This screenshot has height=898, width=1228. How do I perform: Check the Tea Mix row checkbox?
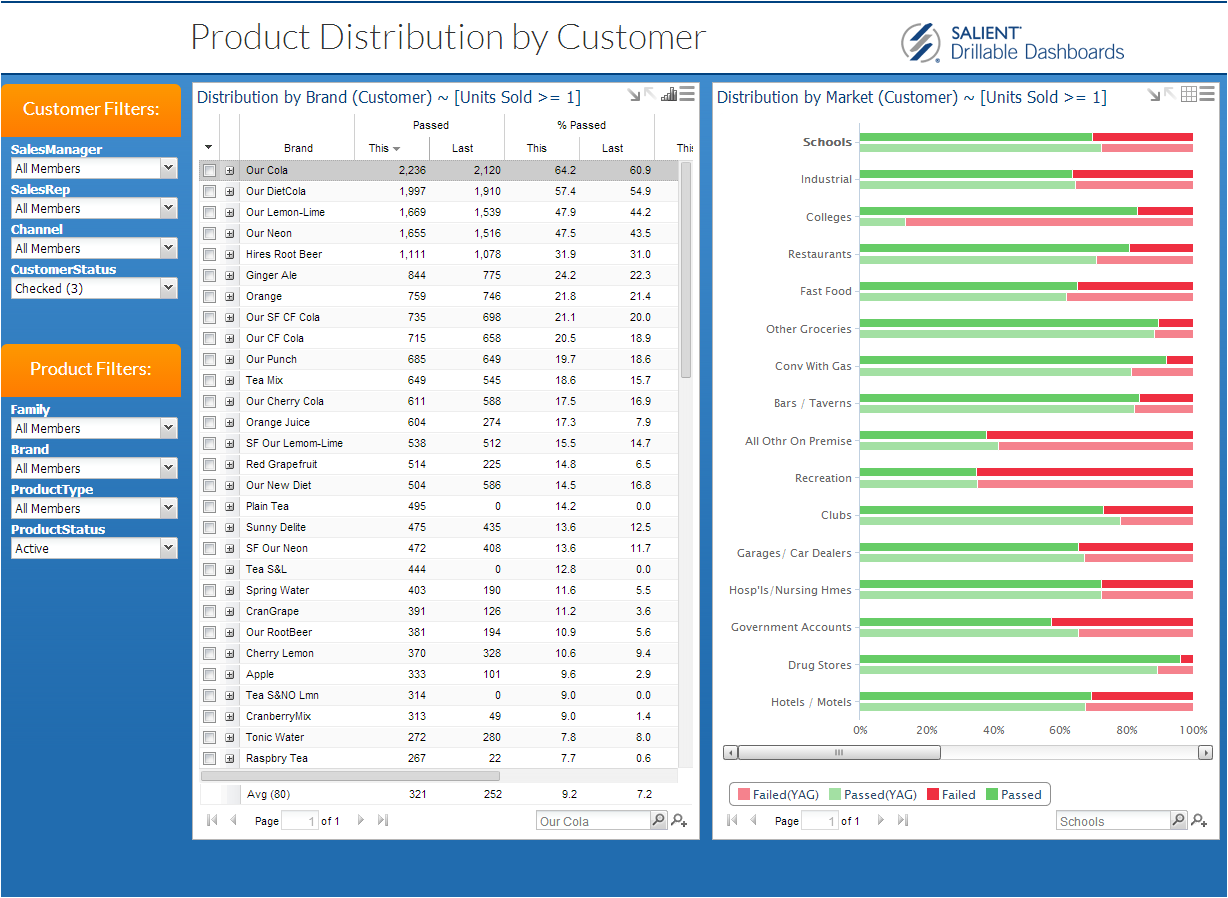tap(209, 380)
